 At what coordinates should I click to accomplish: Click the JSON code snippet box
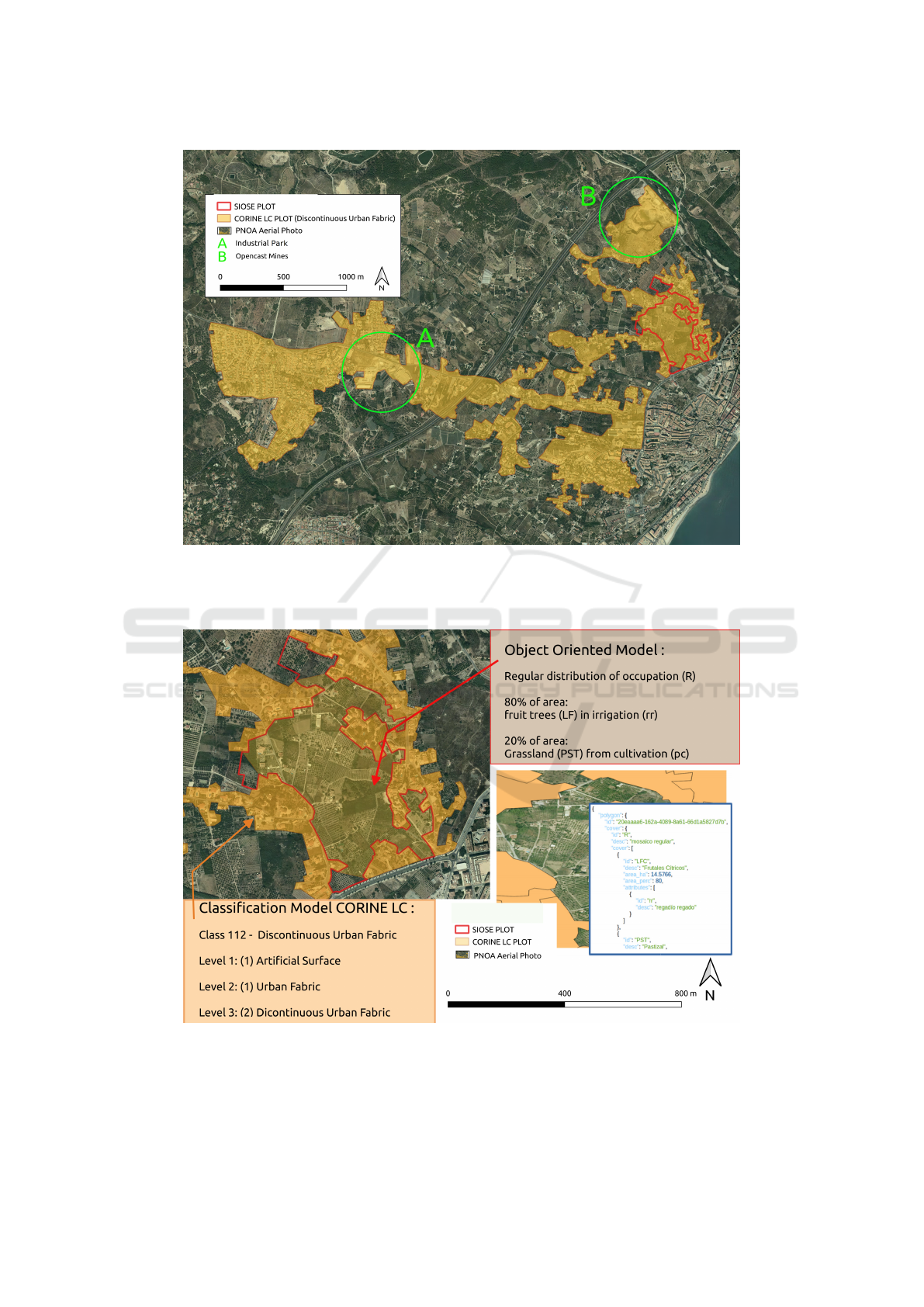[x=660, y=879]
